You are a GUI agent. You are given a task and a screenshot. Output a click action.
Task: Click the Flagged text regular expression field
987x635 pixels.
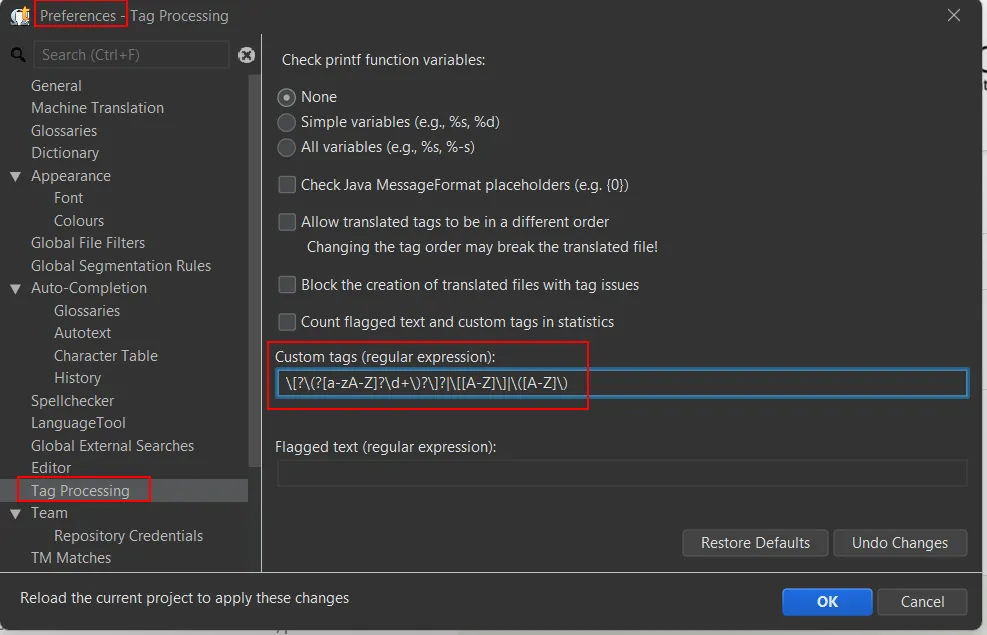[620, 473]
